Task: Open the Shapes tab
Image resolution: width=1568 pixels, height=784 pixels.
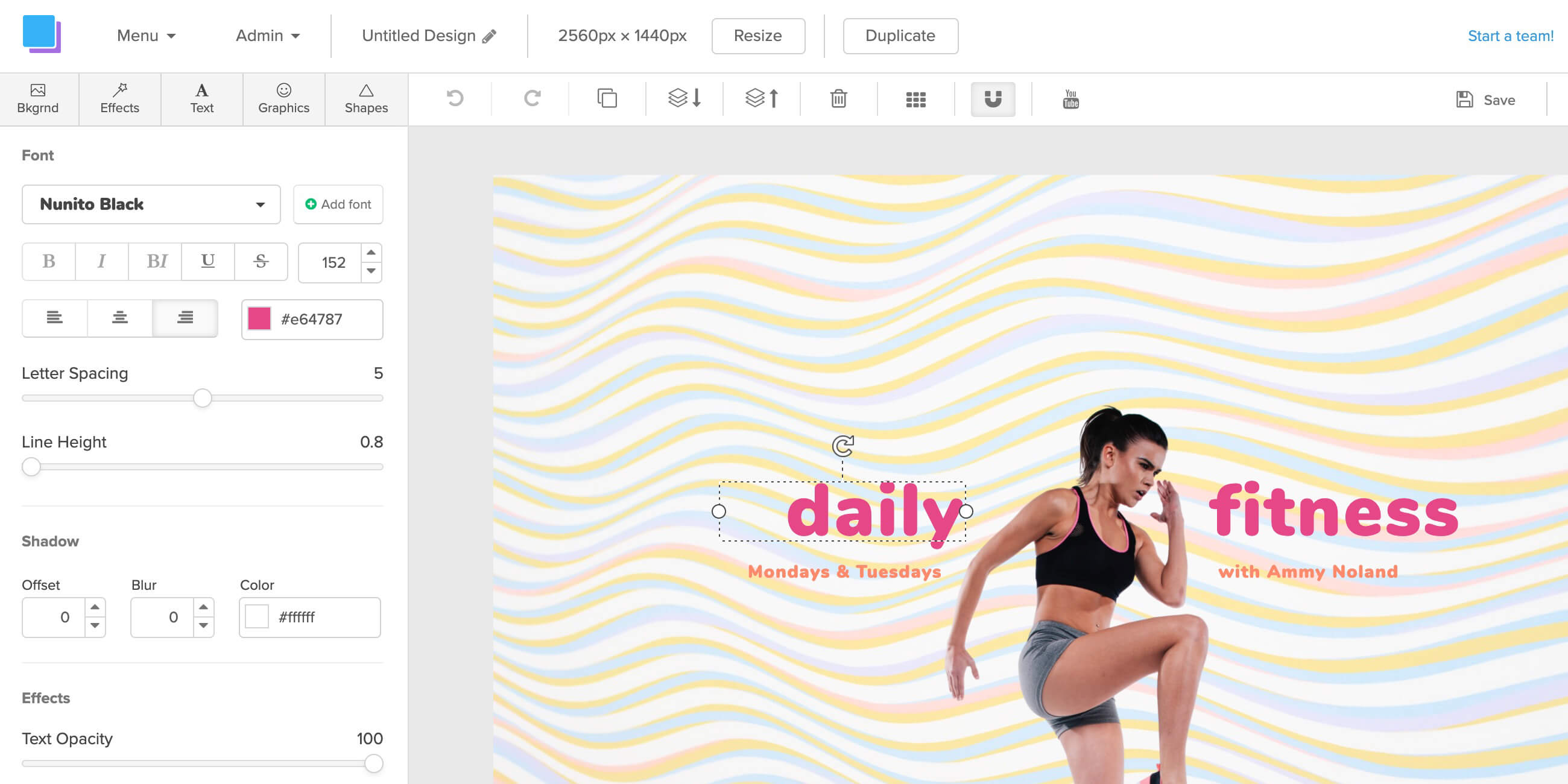Action: point(366,100)
